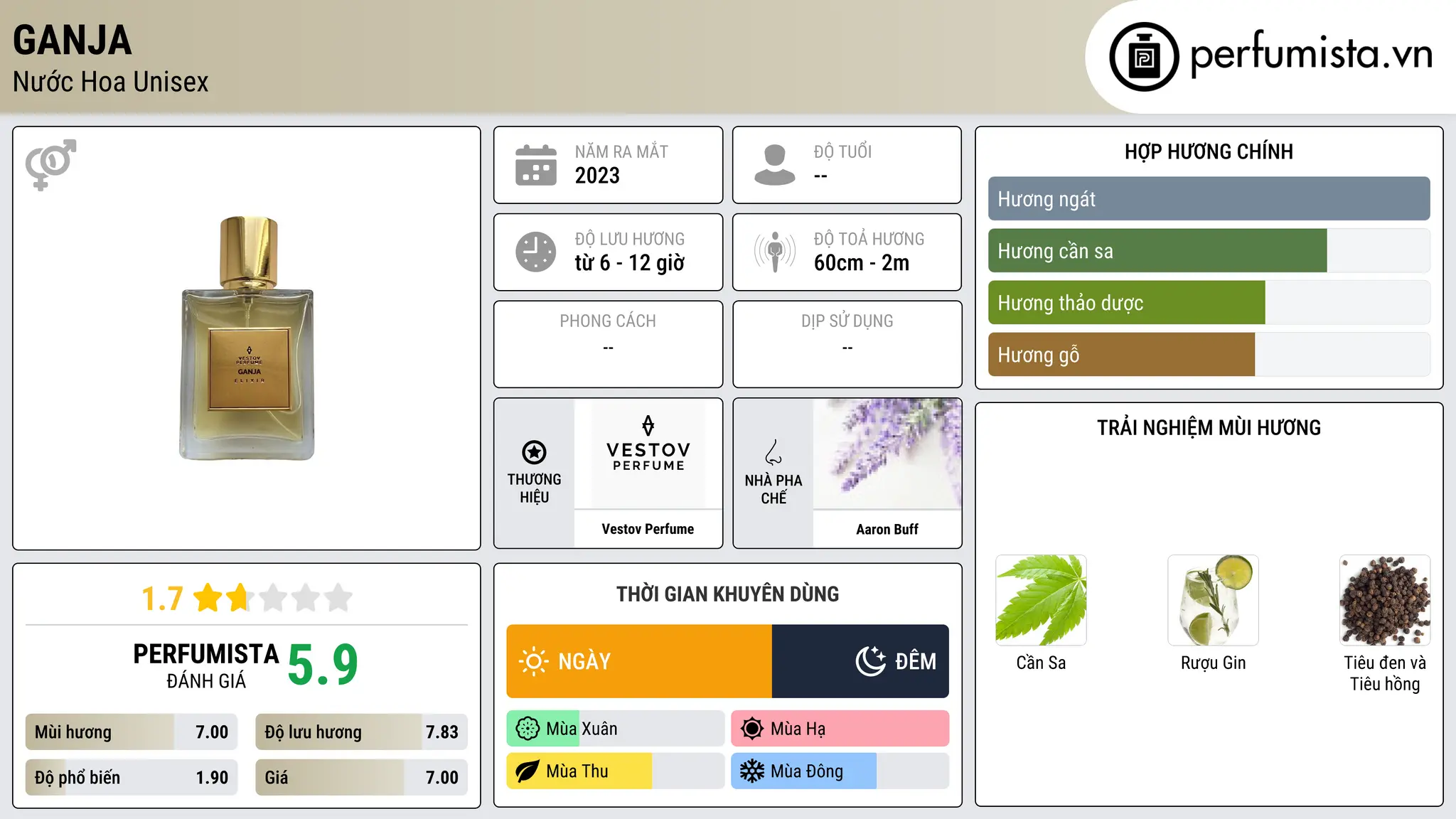Viewport: 1456px width, 819px height.
Task: Click the moon icon in the Đêm bar
Action: [871, 661]
